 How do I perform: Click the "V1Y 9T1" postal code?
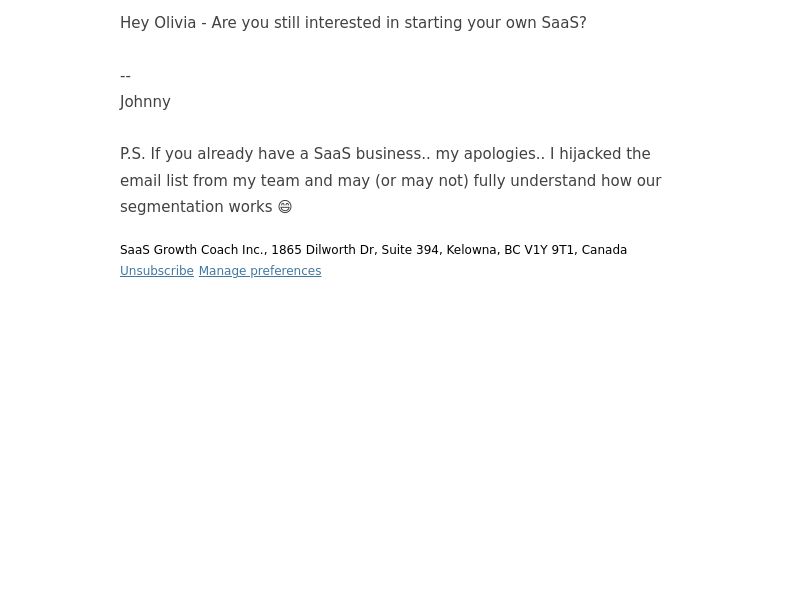click(549, 250)
